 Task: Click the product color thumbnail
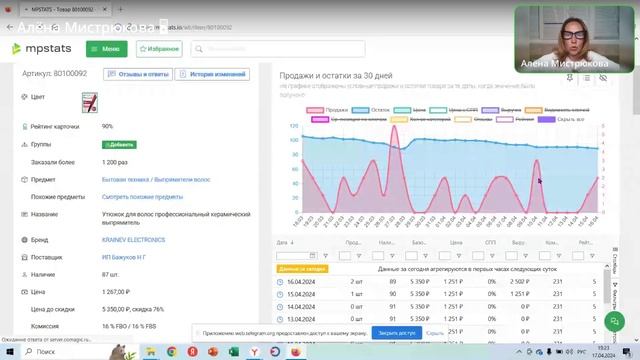click(89, 102)
